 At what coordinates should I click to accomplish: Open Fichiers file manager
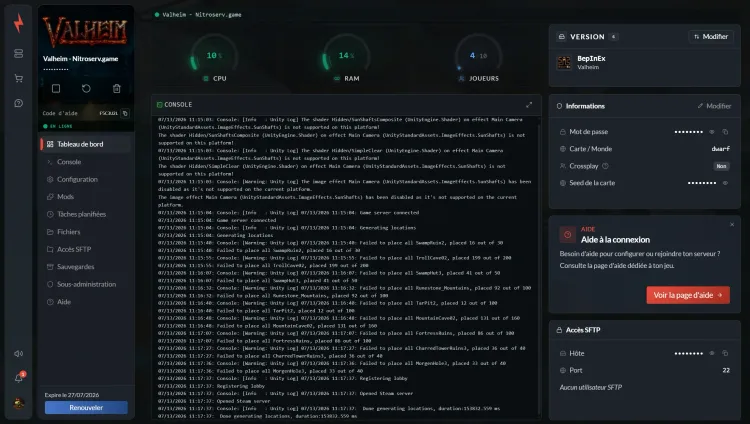(86, 232)
